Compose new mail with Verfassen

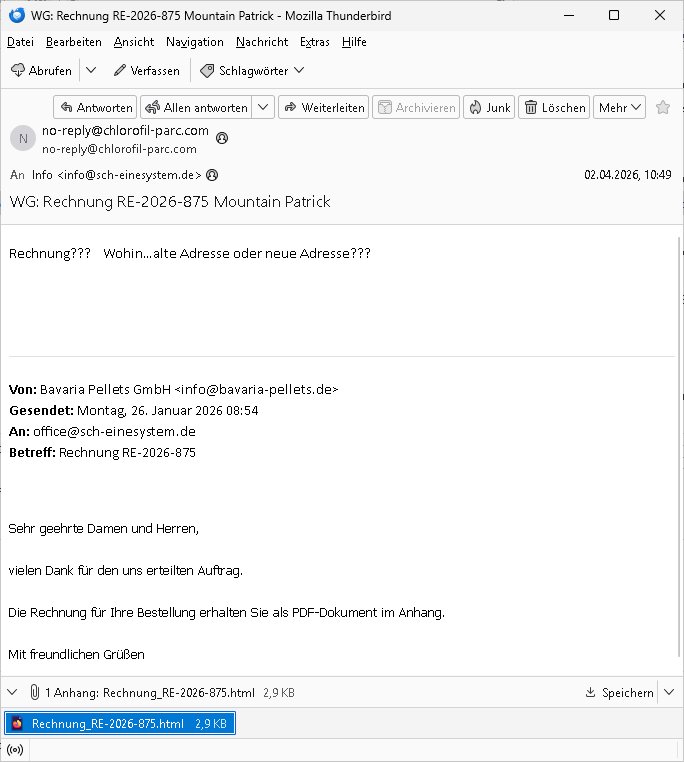(x=147, y=71)
